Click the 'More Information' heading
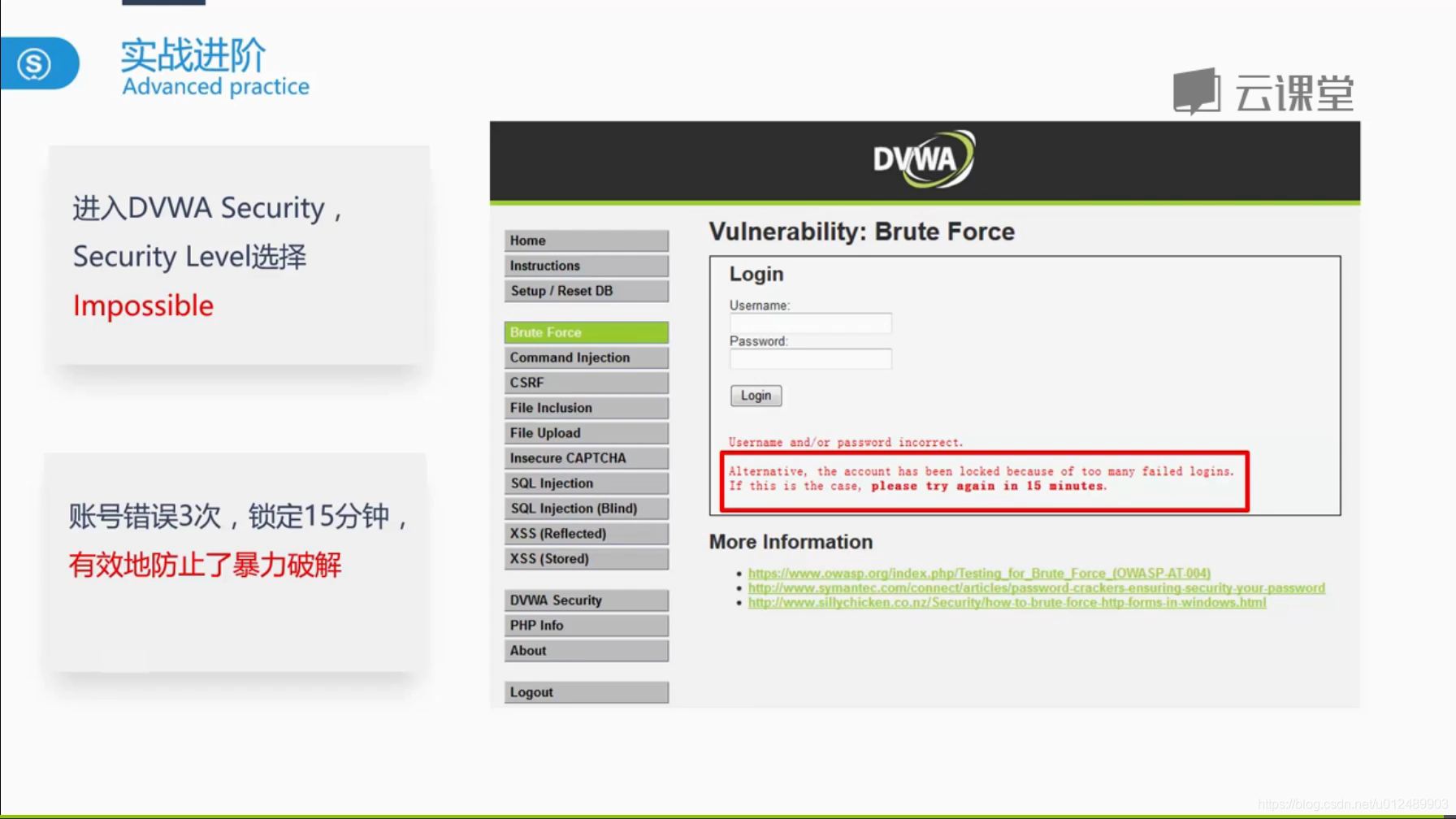The height and width of the screenshot is (819, 1456). tap(791, 542)
